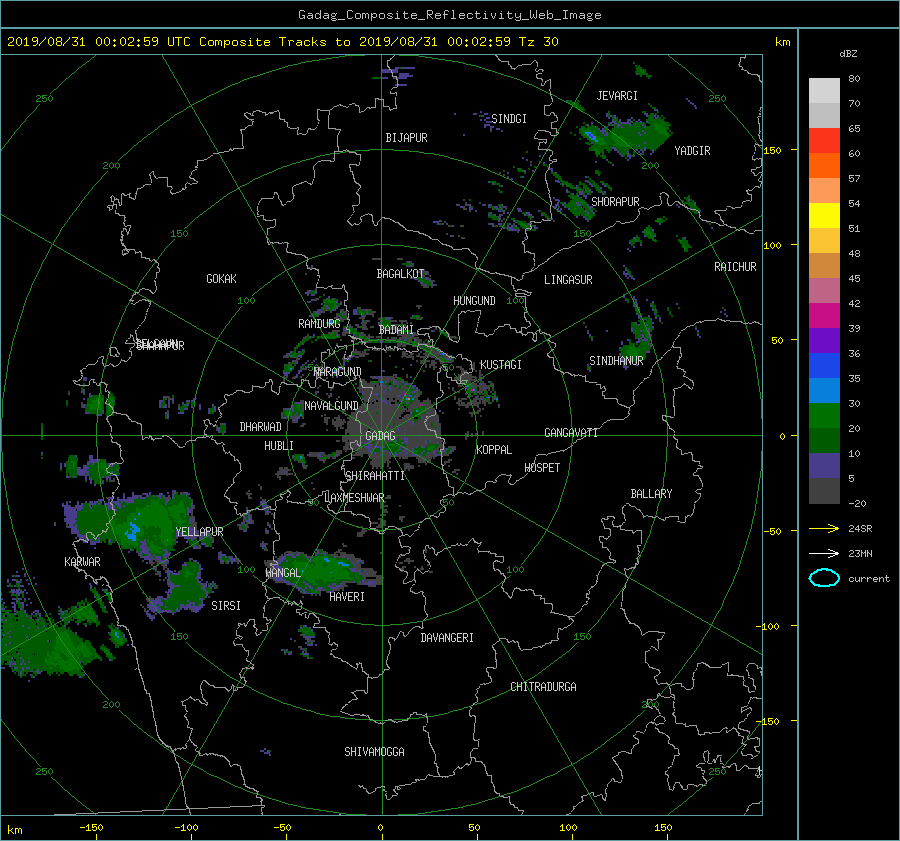Click the 80 dBZ light gray swatch
Screen dimensions: 900x841
coord(824,91)
